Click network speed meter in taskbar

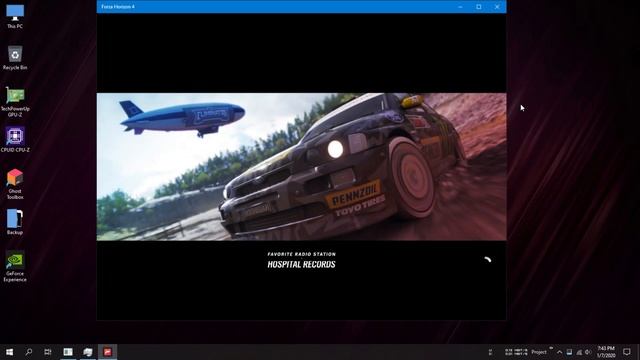(x=516, y=352)
